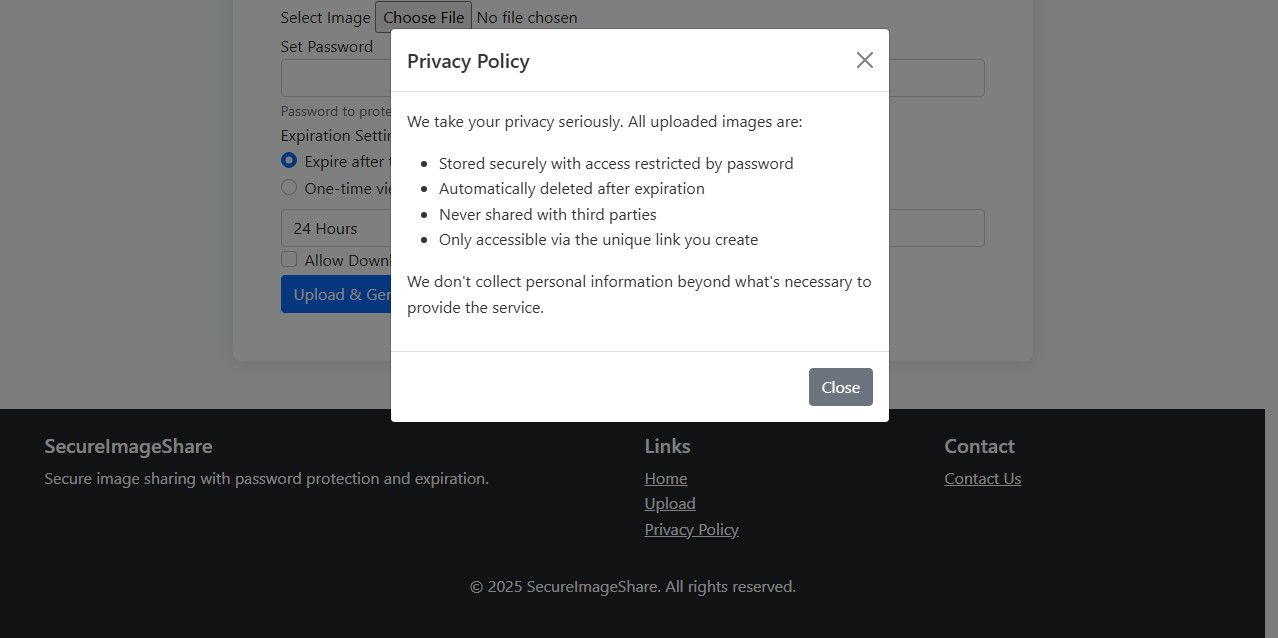Click the SecureImageShare footer heading
Viewport: 1278px width, 638px height.
tap(128, 446)
